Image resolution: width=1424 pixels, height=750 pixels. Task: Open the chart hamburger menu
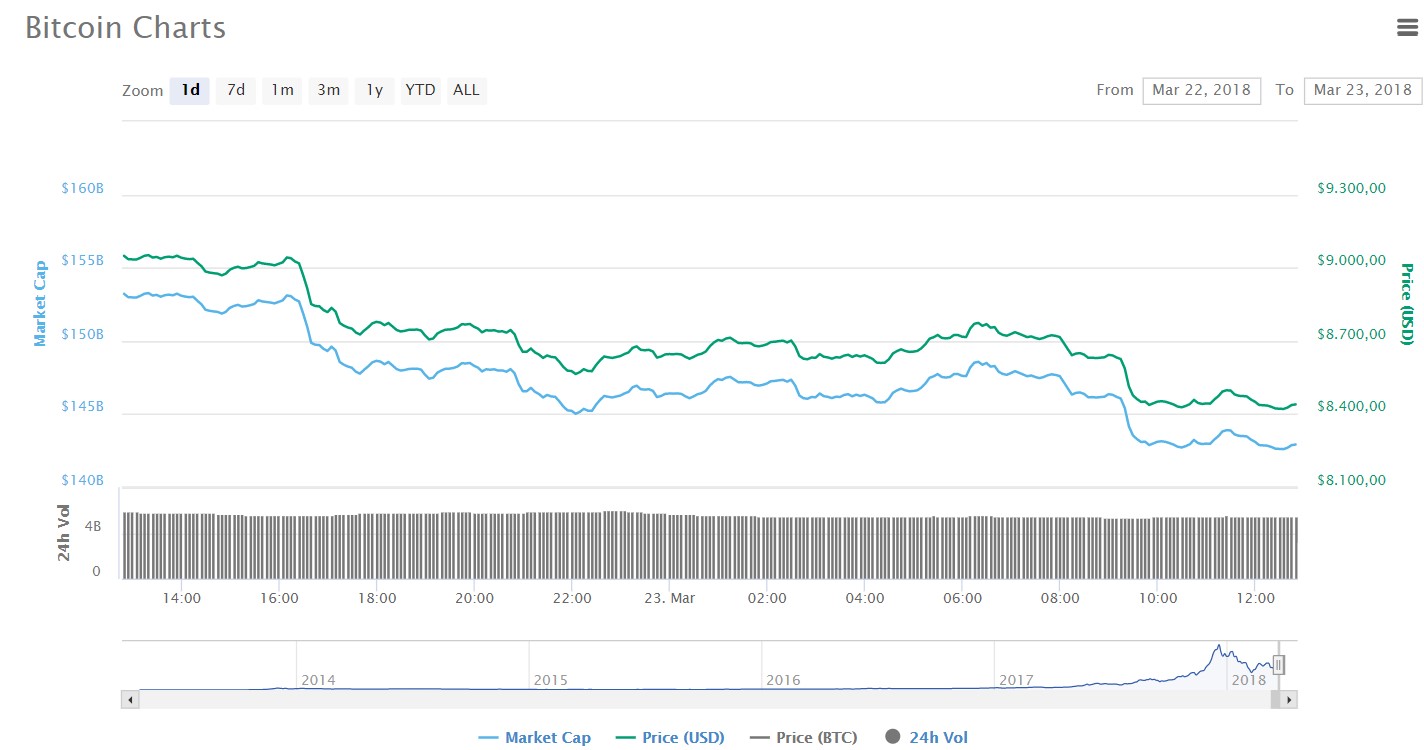coord(1407,28)
